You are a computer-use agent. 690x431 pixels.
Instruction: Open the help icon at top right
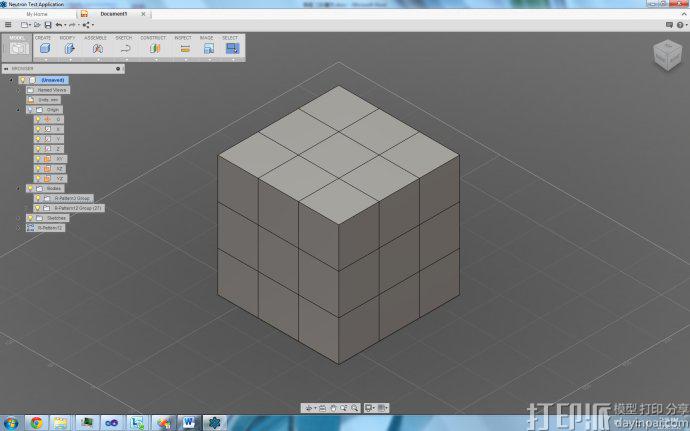[x=680, y=25]
